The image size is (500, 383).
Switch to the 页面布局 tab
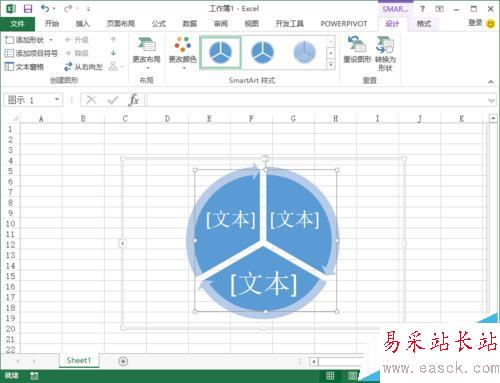point(121,24)
